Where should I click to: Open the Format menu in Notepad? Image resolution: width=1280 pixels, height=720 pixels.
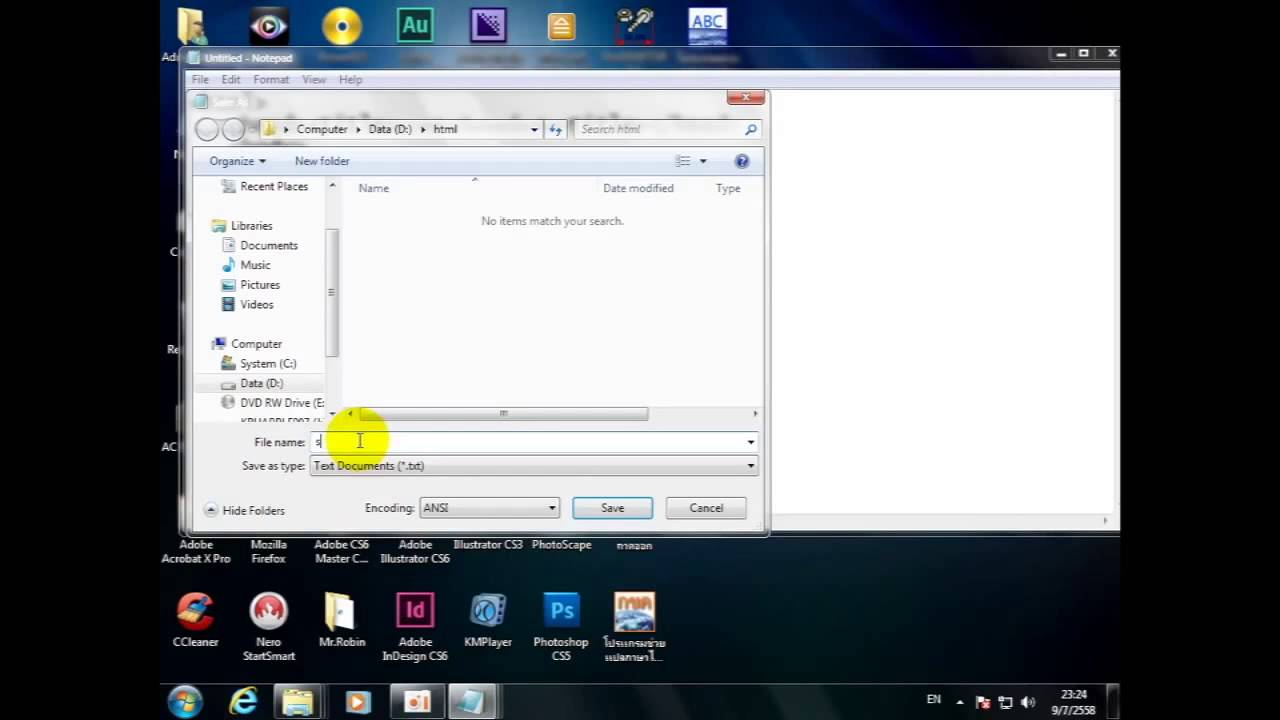(271, 79)
